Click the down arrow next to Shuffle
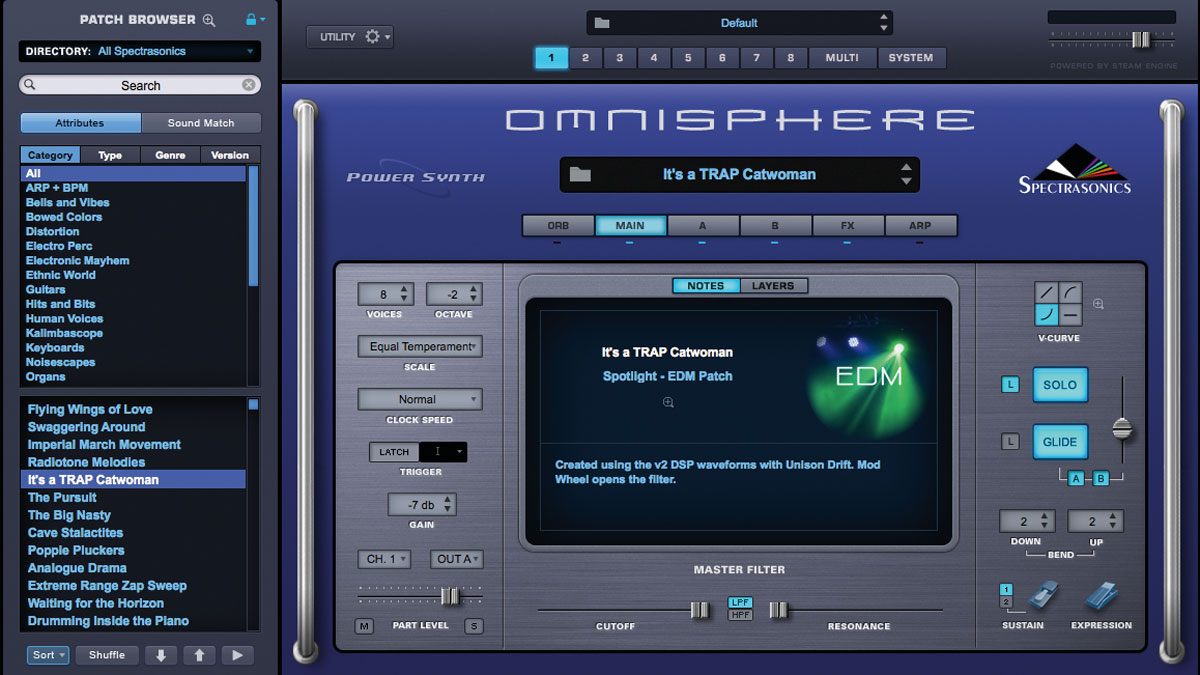Screen dimensions: 1200x675 pos(161,655)
